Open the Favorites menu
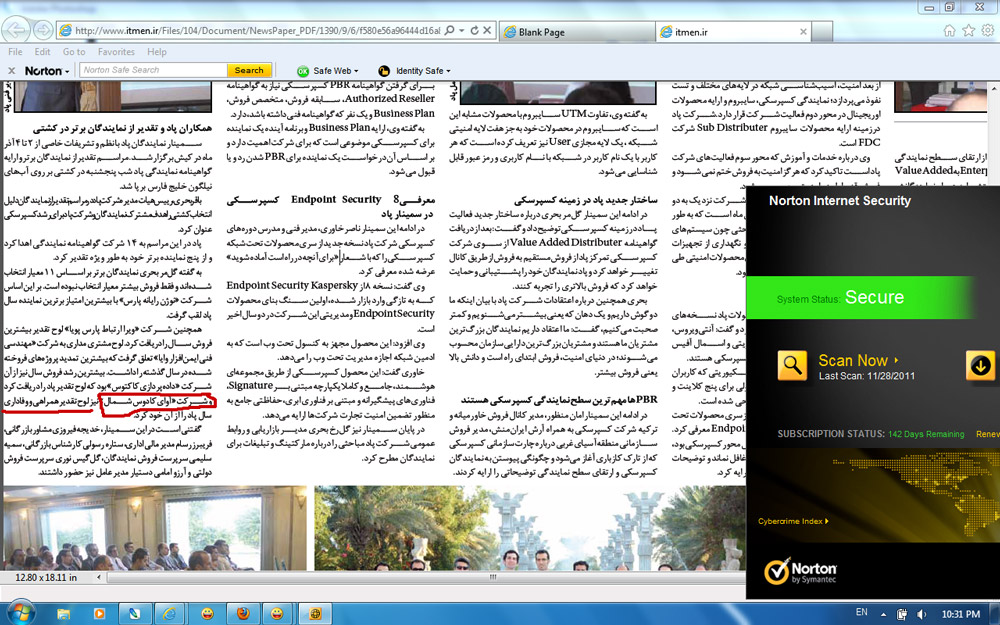The width and height of the screenshot is (1000, 625). pyautogui.click(x=116, y=52)
